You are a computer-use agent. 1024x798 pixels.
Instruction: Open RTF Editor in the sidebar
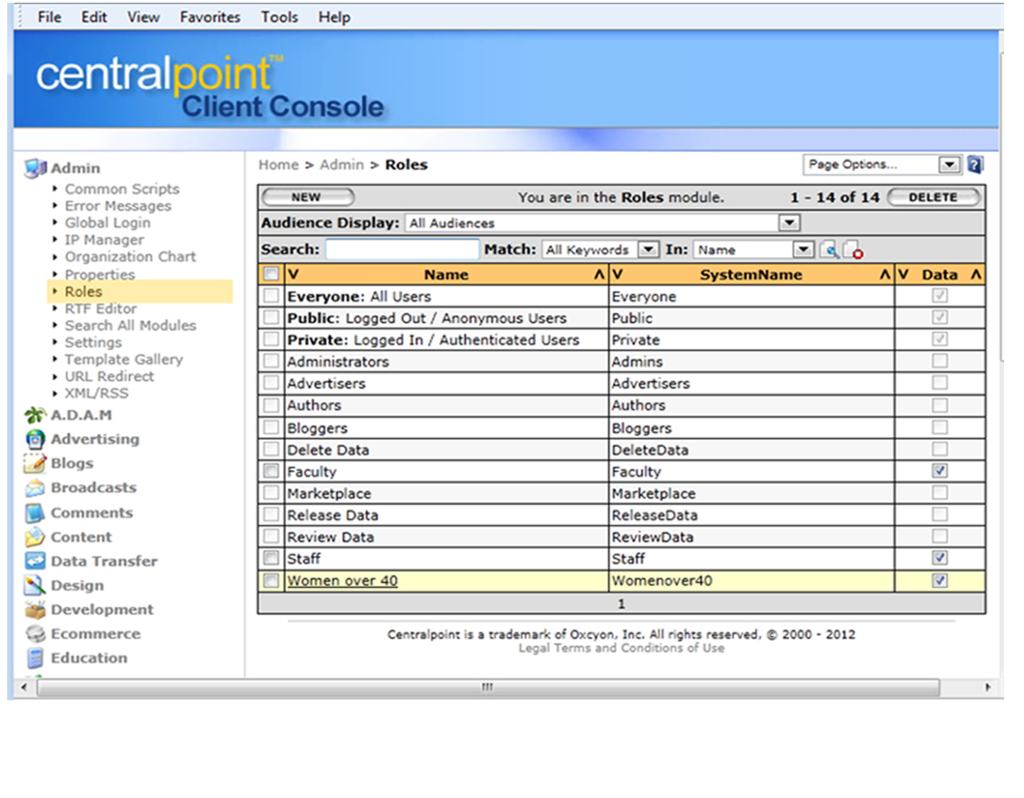(x=101, y=308)
